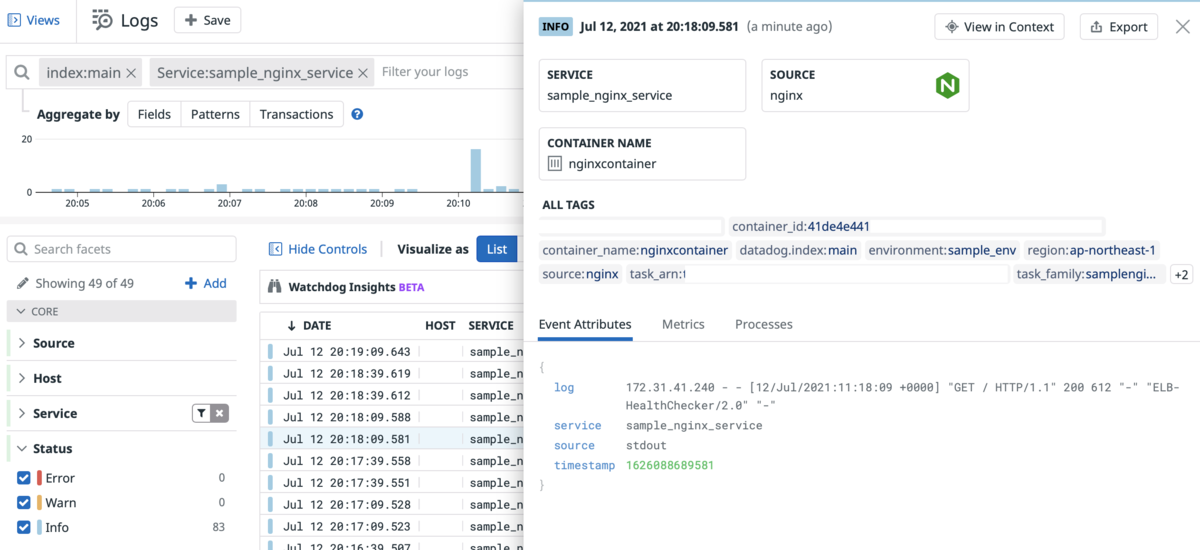Click the container_name:nginxcontainer tag

pos(635,250)
